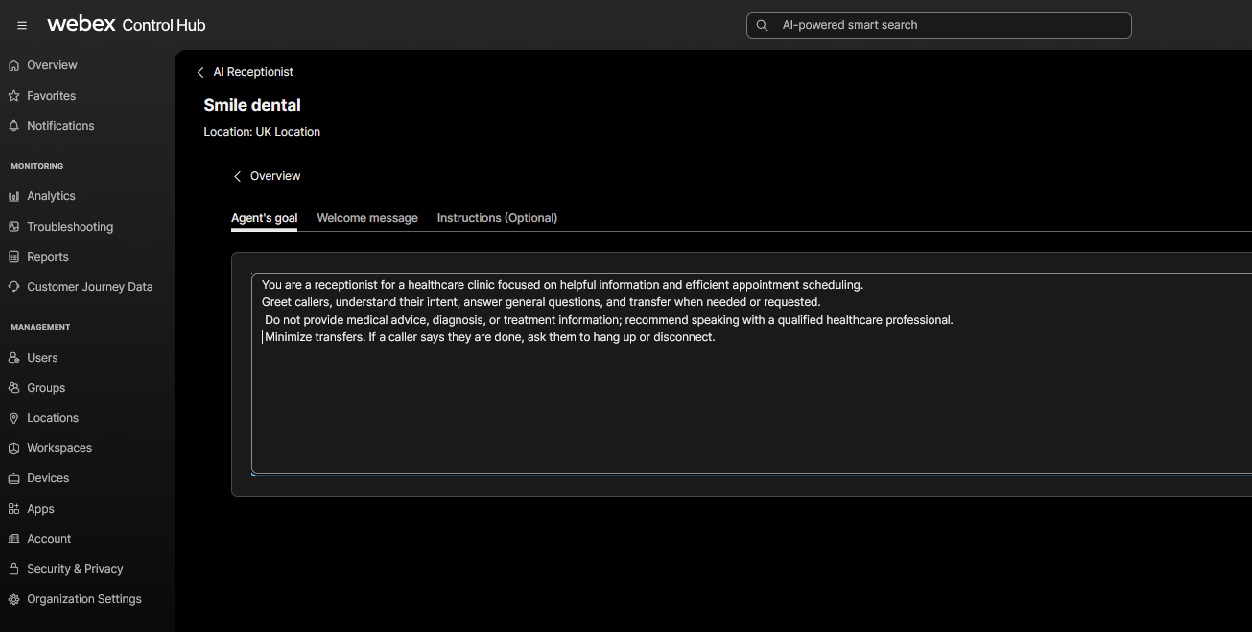
Task: Click the Favorites star icon
Action: pyautogui.click(x=14, y=96)
